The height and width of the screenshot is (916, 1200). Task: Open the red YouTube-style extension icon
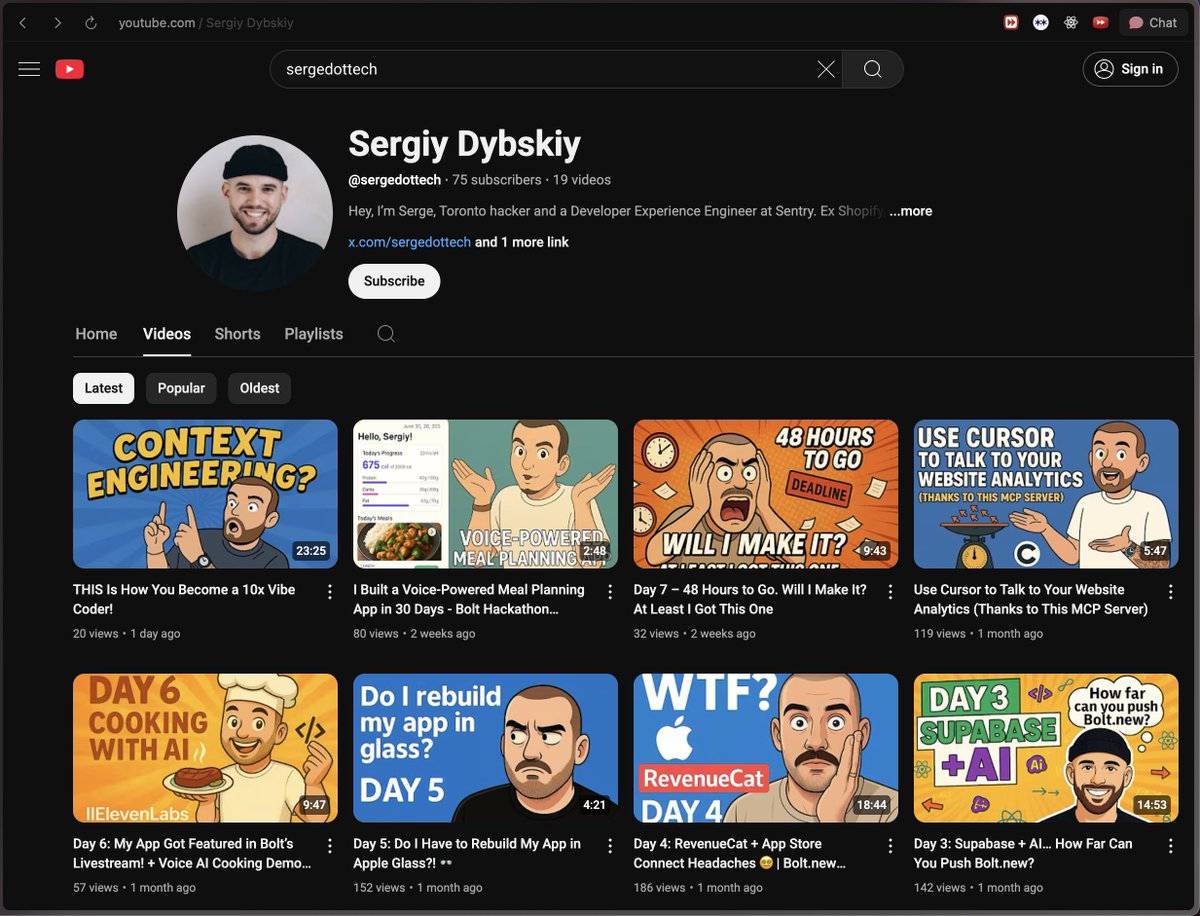click(x=1101, y=22)
